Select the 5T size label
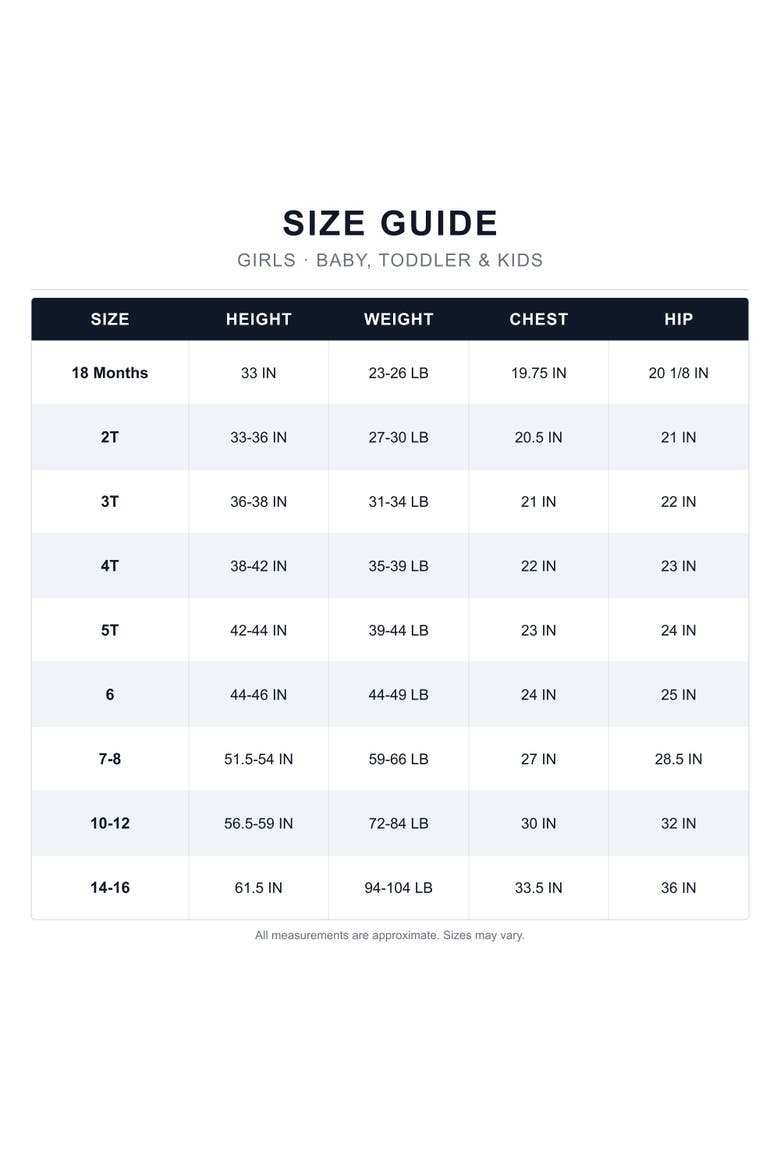The image size is (780, 1170). click(x=110, y=631)
